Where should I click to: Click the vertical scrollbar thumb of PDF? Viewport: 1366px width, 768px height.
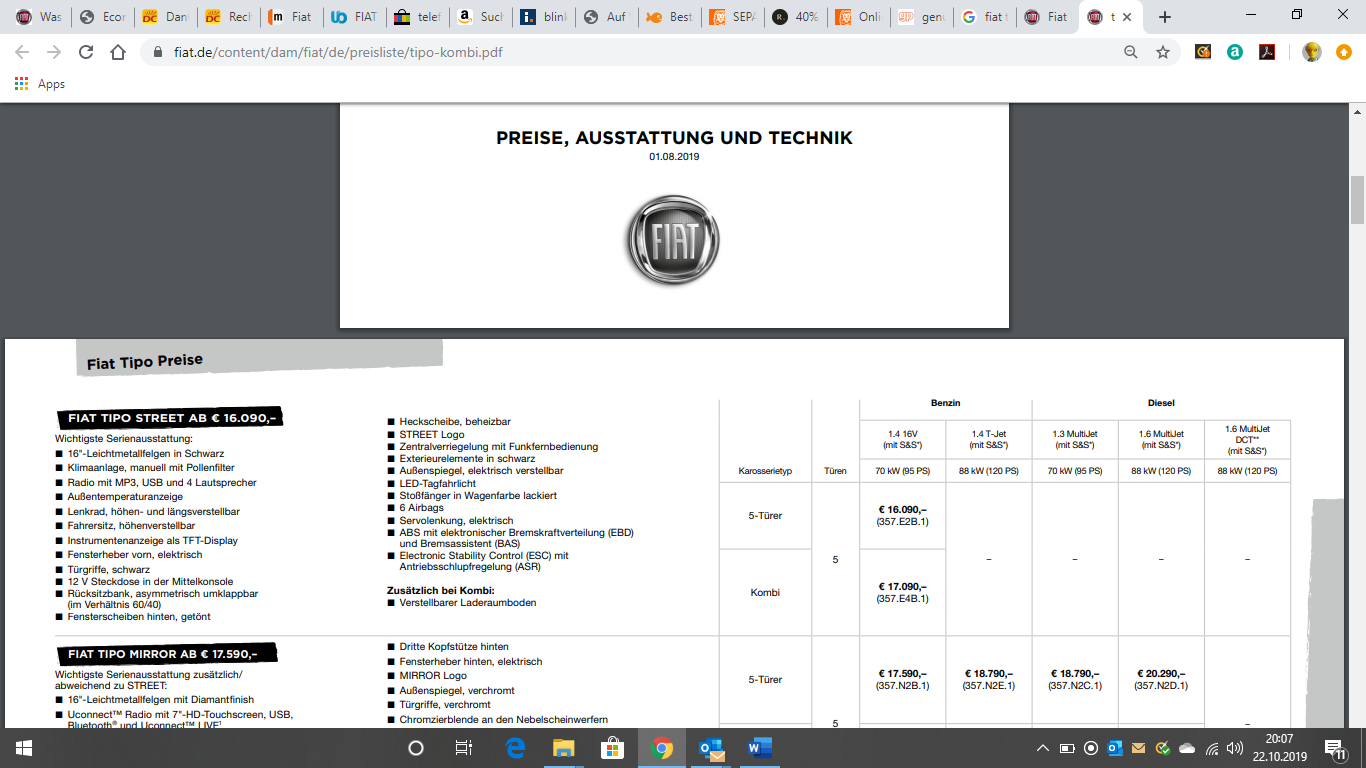[1357, 200]
